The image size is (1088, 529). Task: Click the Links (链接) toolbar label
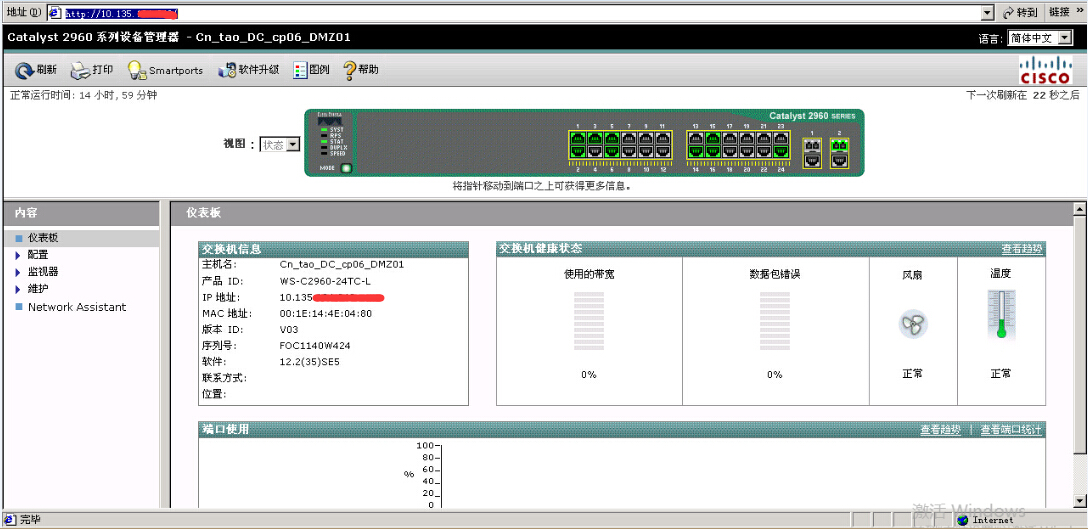[1058, 12]
